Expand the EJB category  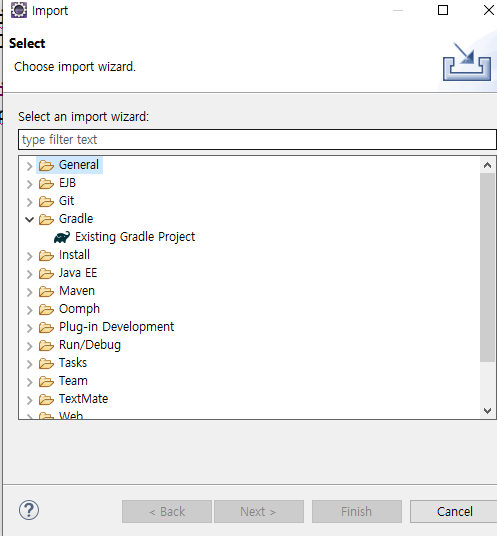29,184
